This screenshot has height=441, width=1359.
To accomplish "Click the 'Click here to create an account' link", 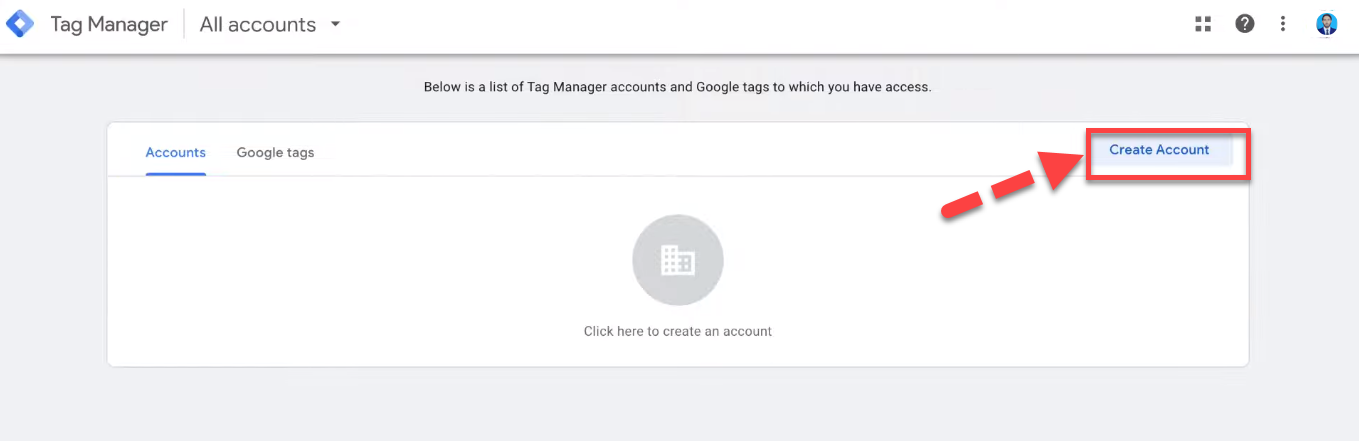I will click(678, 331).
